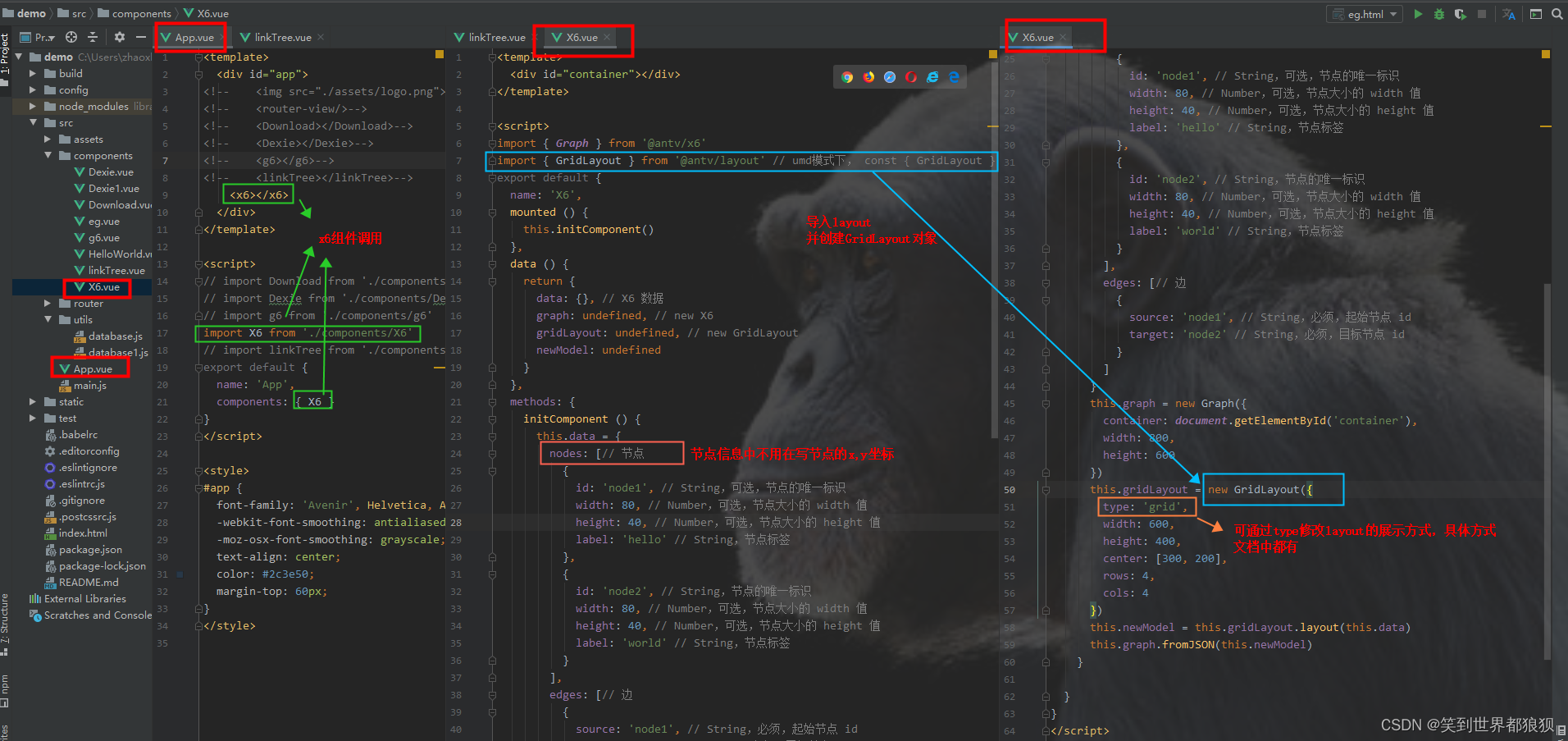Expand the build folder
1568x741 pixels.
(33, 73)
